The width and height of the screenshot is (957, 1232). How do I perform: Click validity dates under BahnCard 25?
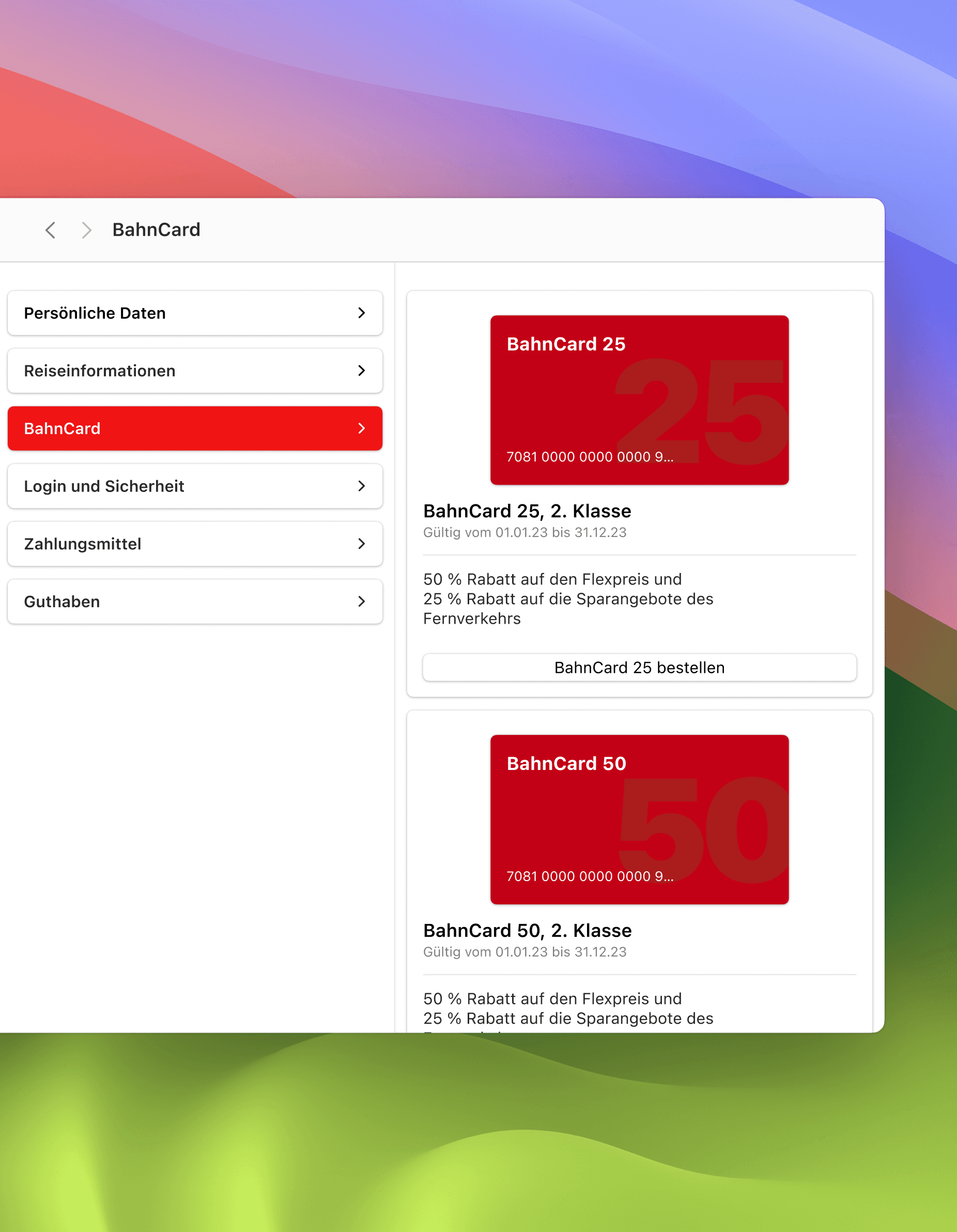point(525,532)
